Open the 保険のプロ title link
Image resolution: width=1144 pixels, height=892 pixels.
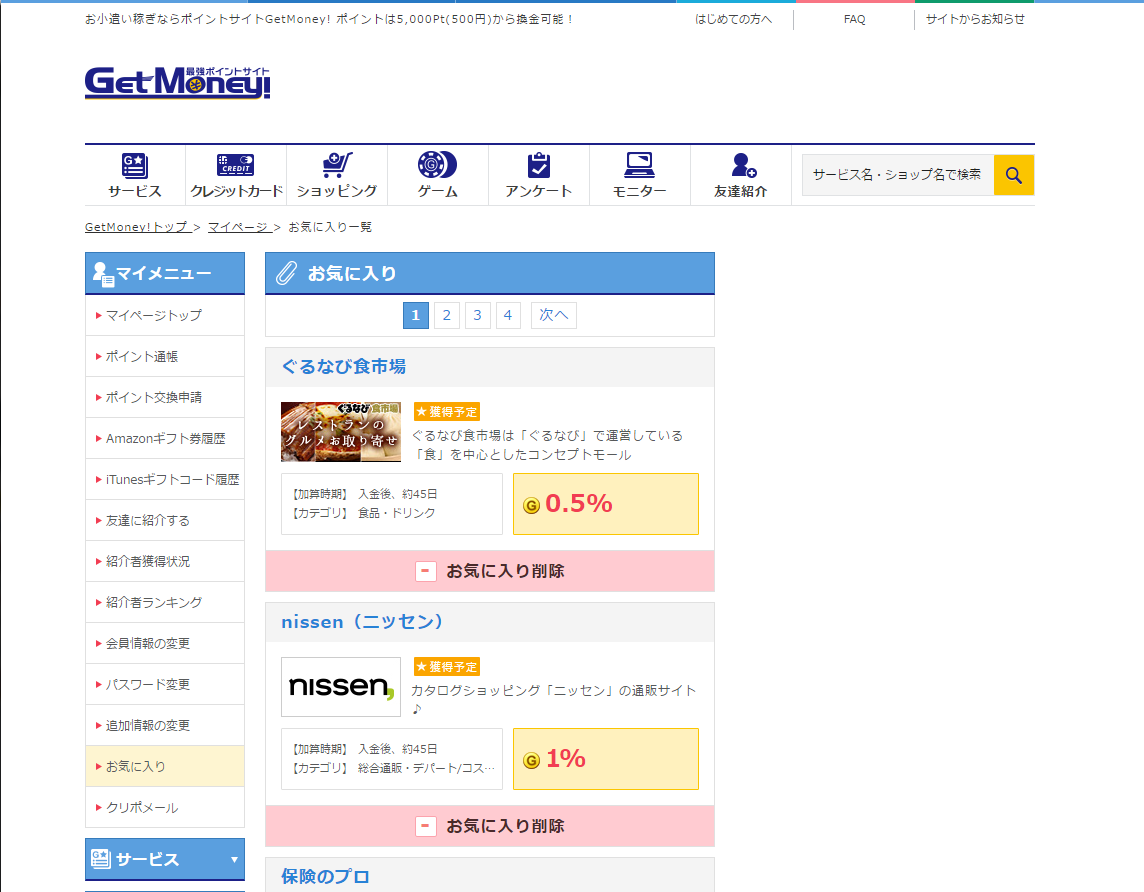325,877
